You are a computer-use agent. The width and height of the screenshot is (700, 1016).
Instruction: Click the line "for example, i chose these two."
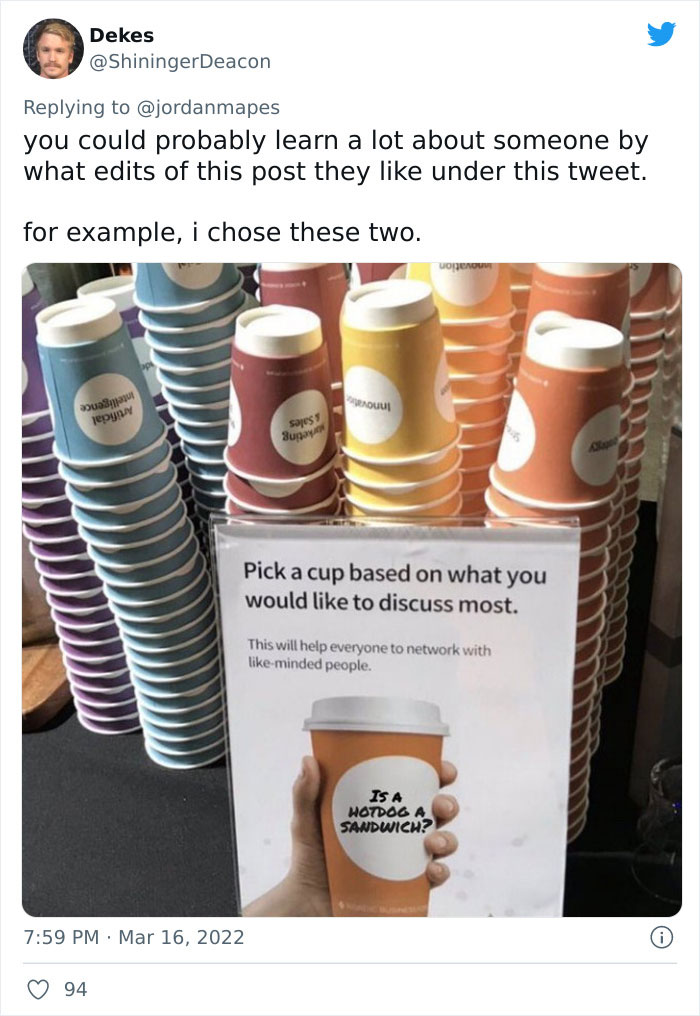coord(222,233)
